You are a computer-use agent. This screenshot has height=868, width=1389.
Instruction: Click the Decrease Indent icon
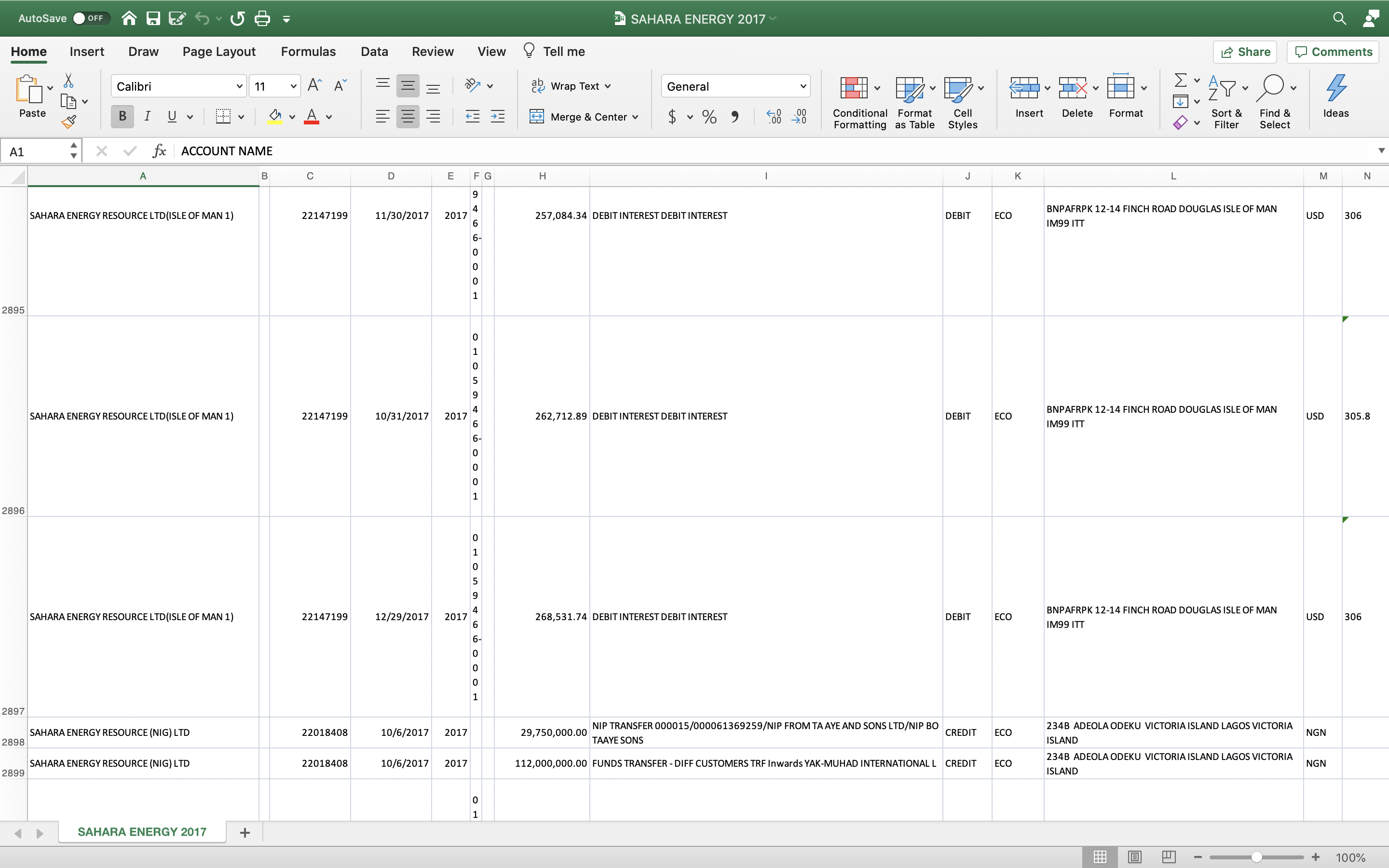click(x=472, y=117)
